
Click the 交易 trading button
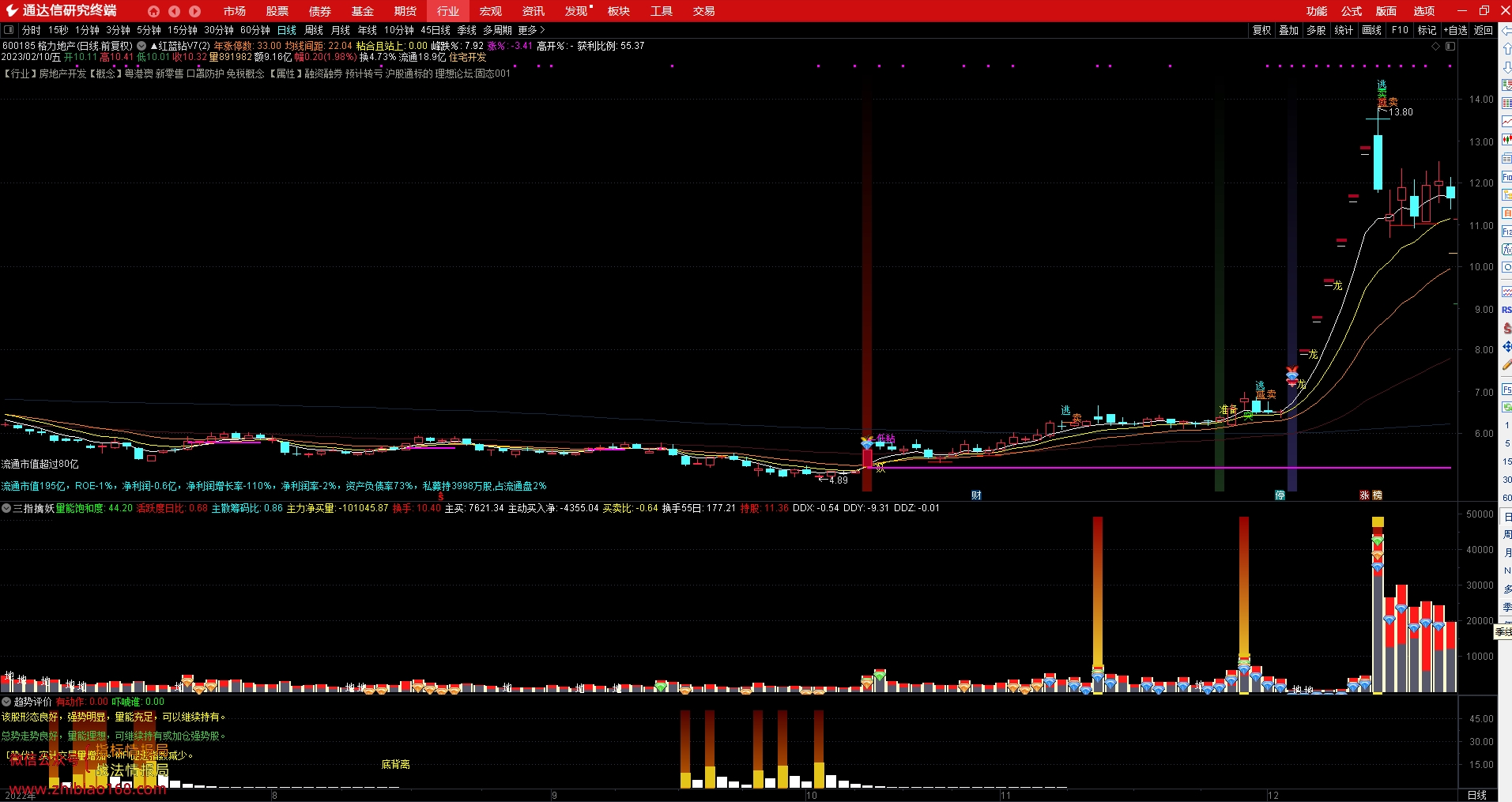click(704, 11)
